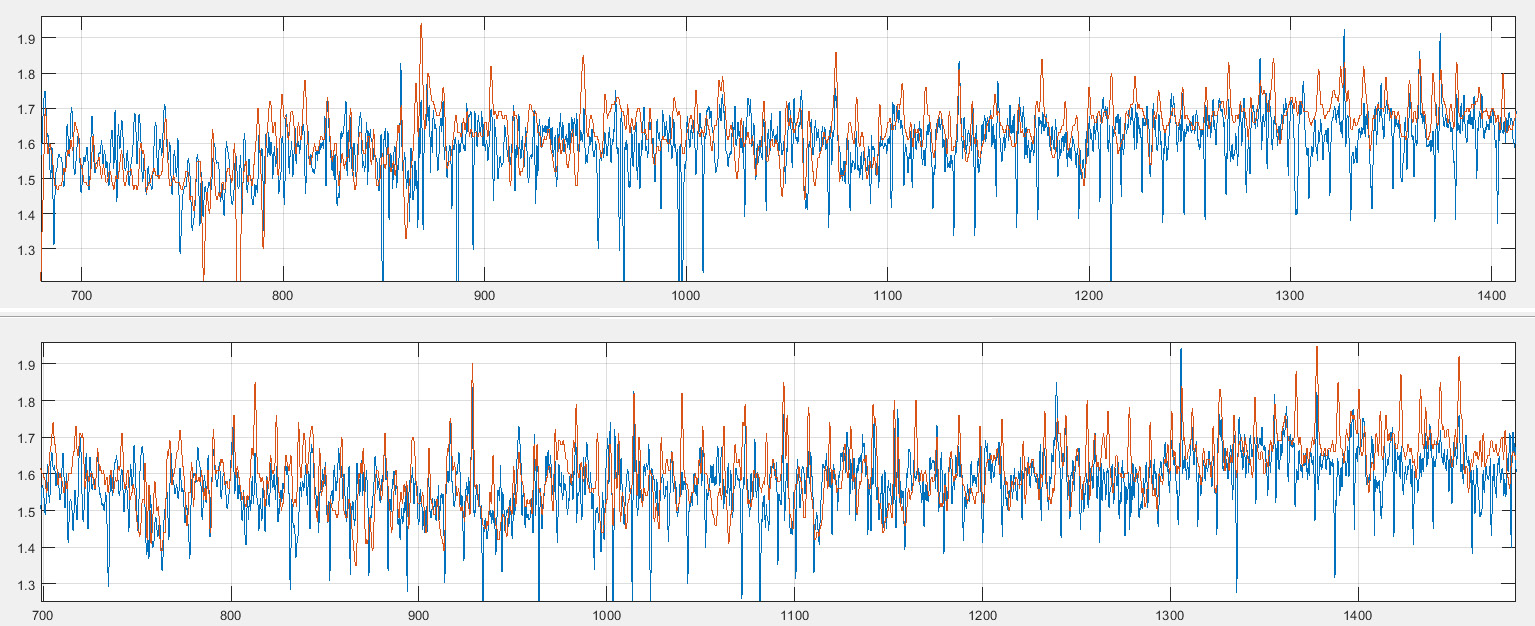Screen dimensions: 1535x626
Task: Click orange peak near 930 in lower plot
Action: click(x=472, y=366)
